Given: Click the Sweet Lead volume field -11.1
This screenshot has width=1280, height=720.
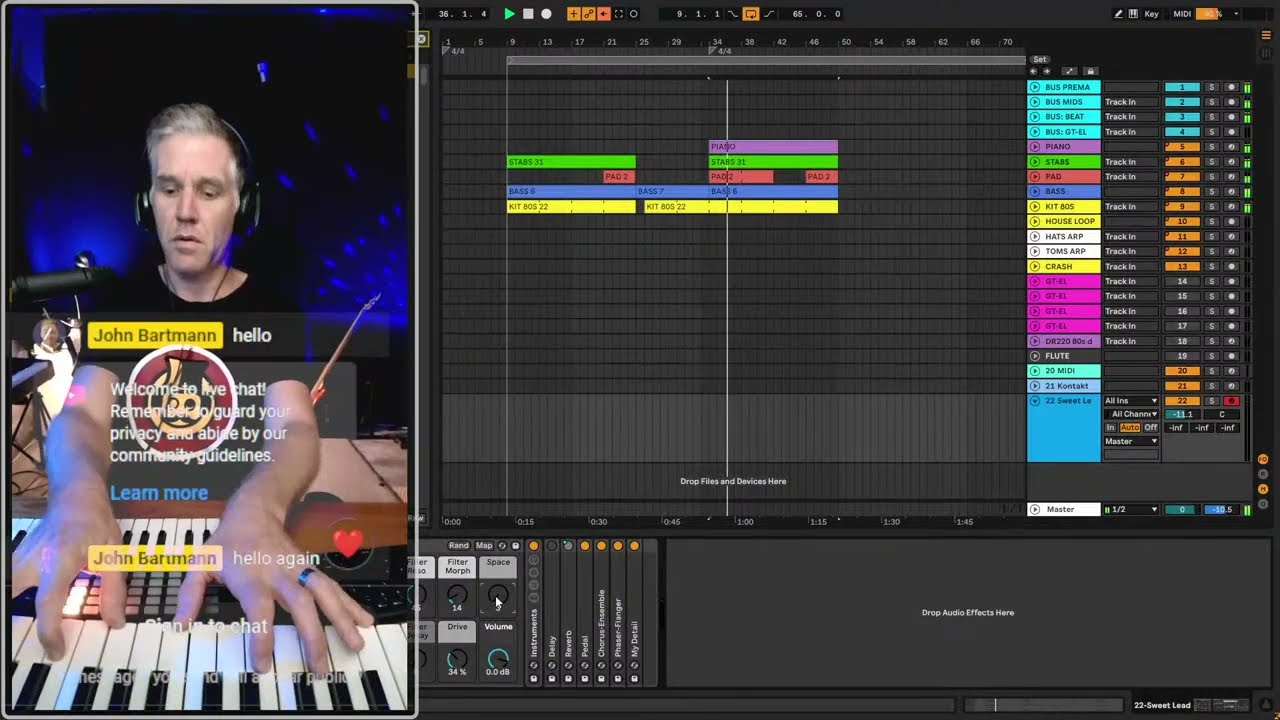Looking at the screenshot, I should [1182, 414].
